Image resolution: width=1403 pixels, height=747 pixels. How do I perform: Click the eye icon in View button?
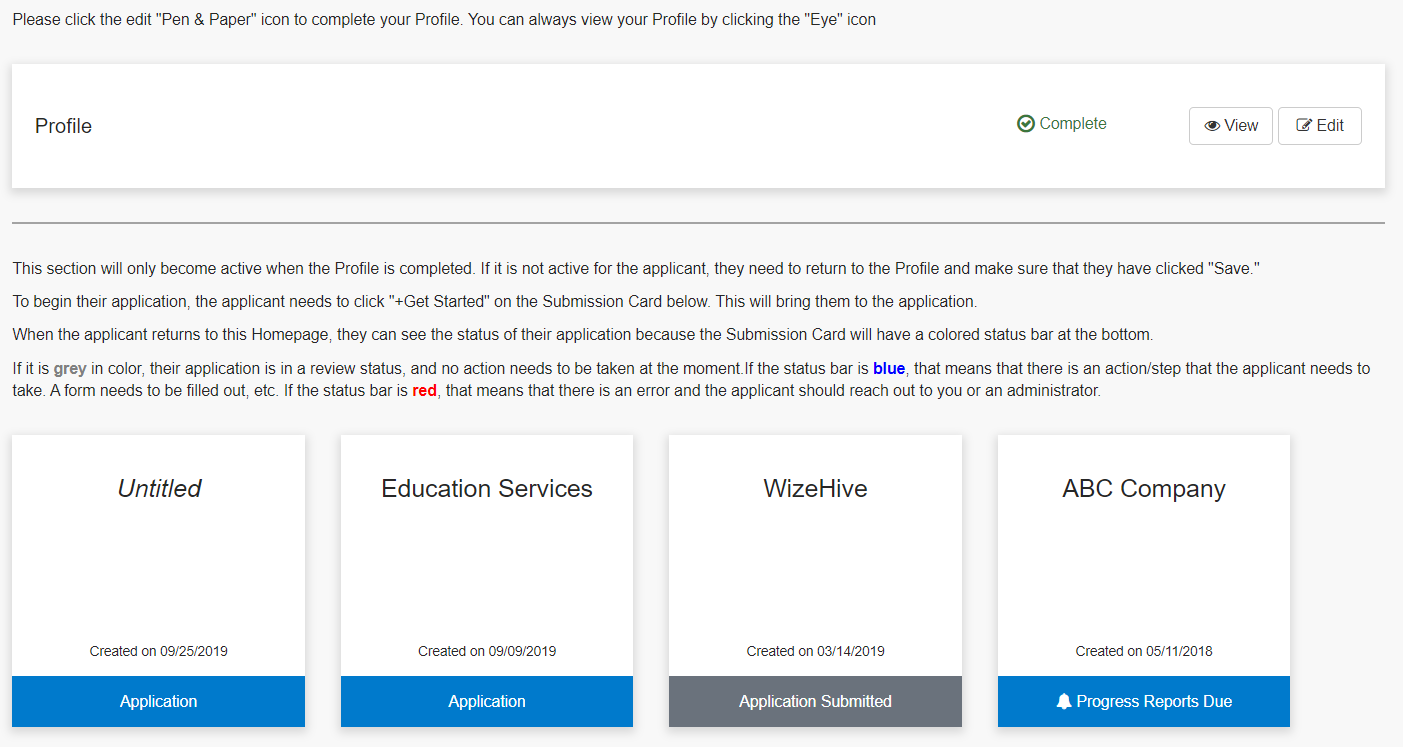click(x=1212, y=126)
